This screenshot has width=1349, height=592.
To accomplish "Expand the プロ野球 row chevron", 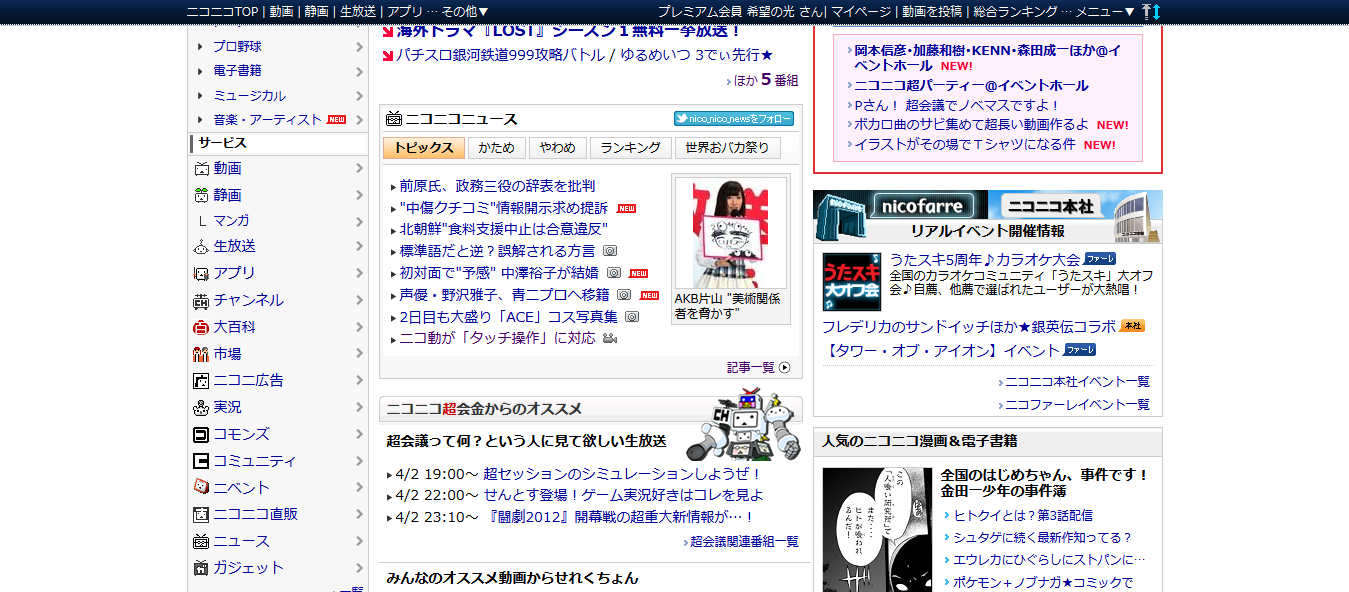I will click(x=359, y=47).
